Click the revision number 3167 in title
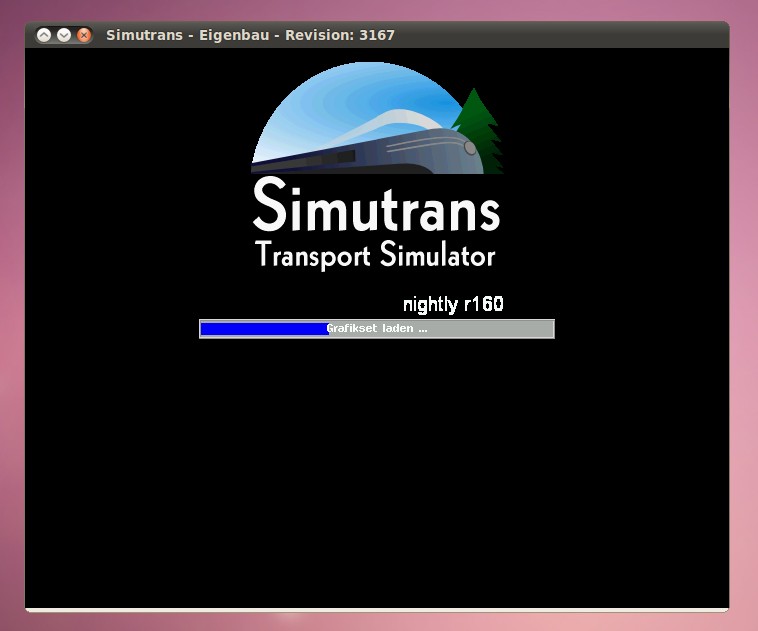This screenshot has width=758, height=631. pyautogui.click(x=377, y=35)
